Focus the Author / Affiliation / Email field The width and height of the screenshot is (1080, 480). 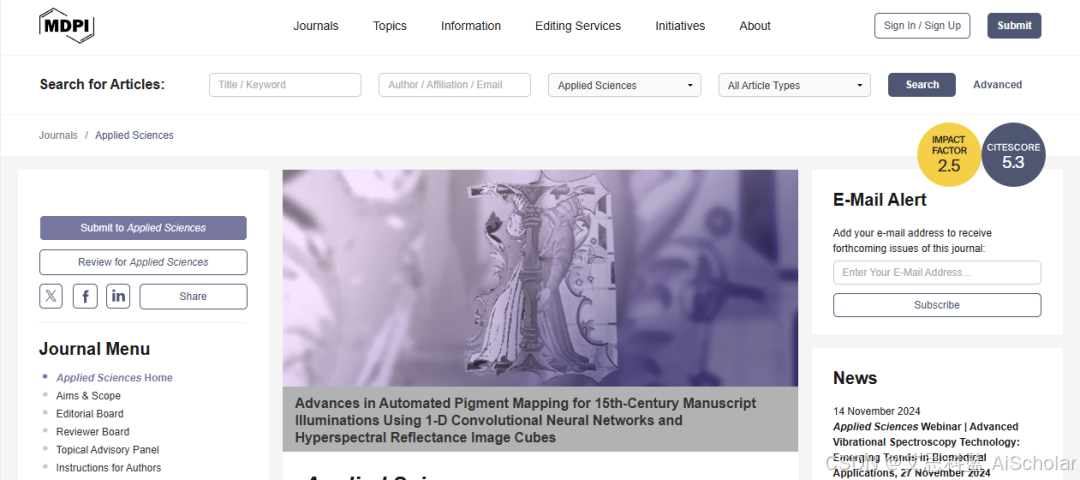(455, 85)
